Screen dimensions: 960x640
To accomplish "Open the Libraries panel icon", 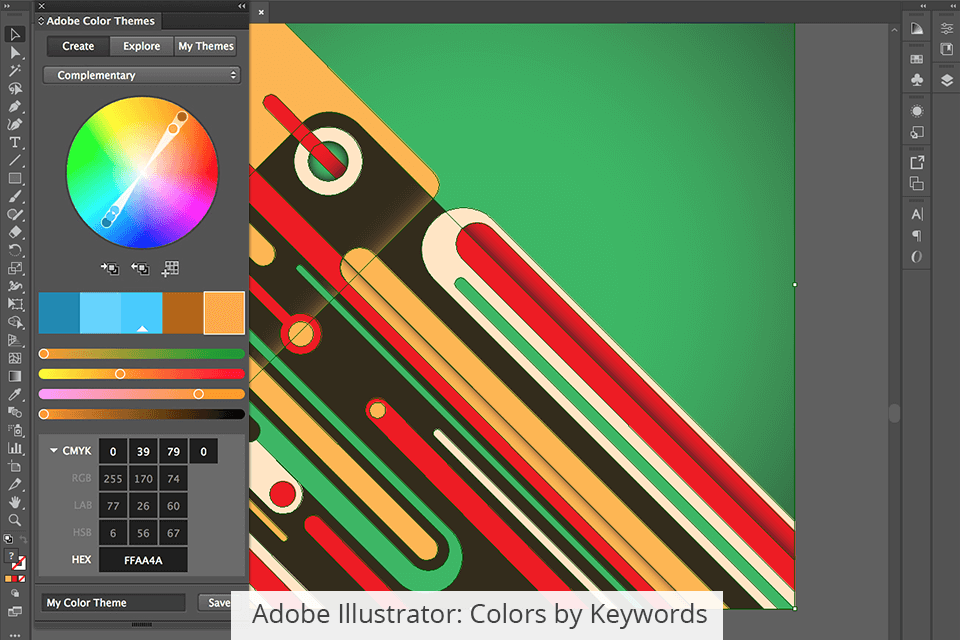I will [947, 49].
